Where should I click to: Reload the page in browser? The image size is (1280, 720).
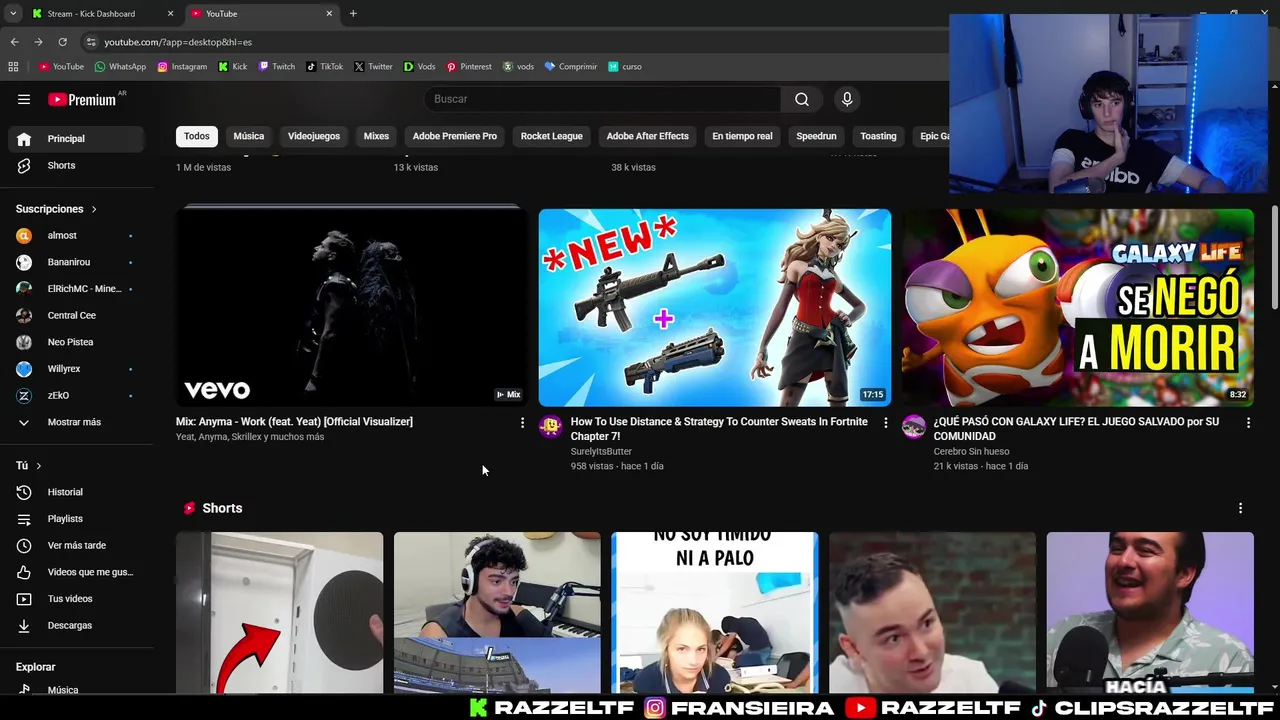click(62, 42)
